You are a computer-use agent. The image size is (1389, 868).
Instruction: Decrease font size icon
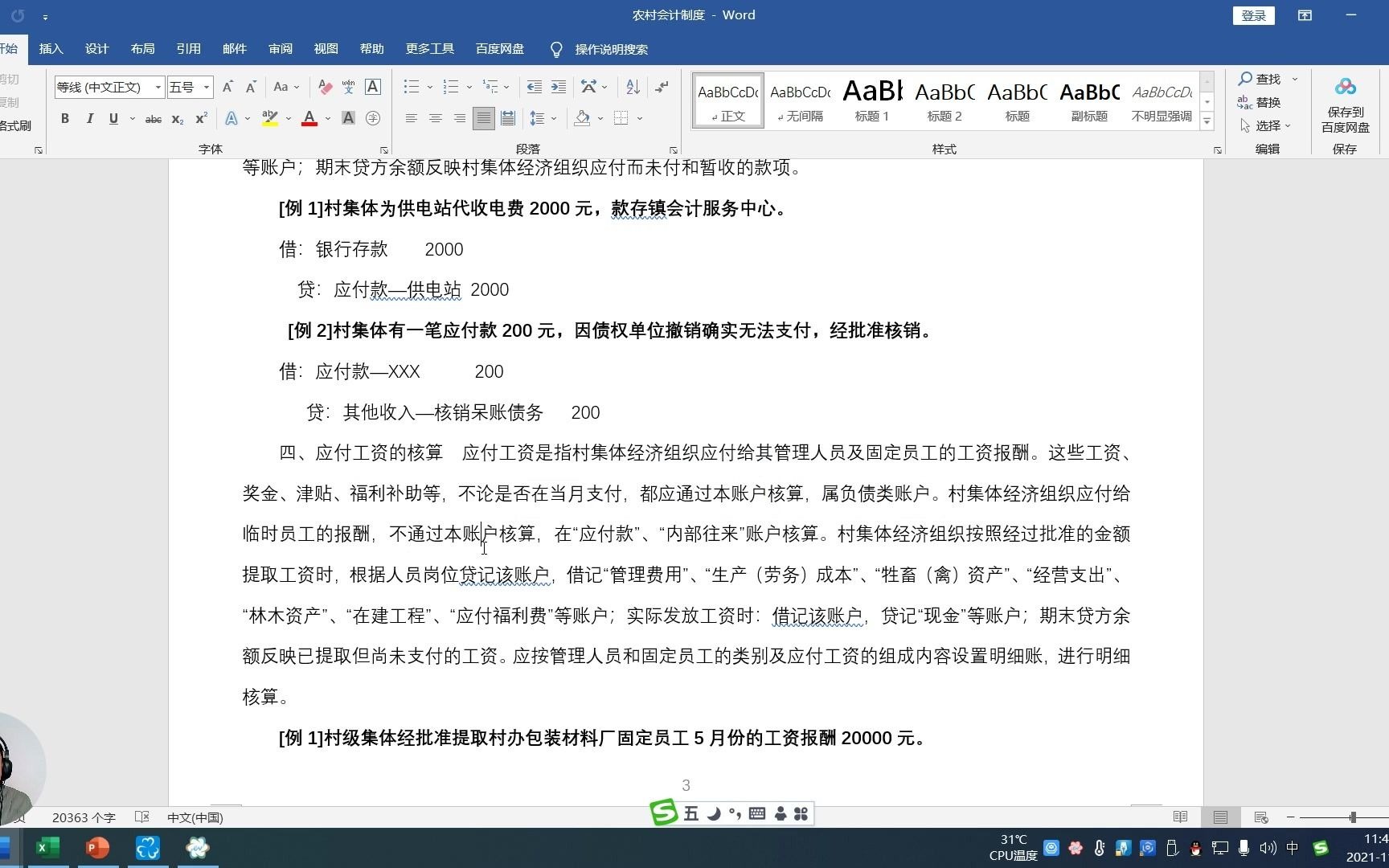251,87
